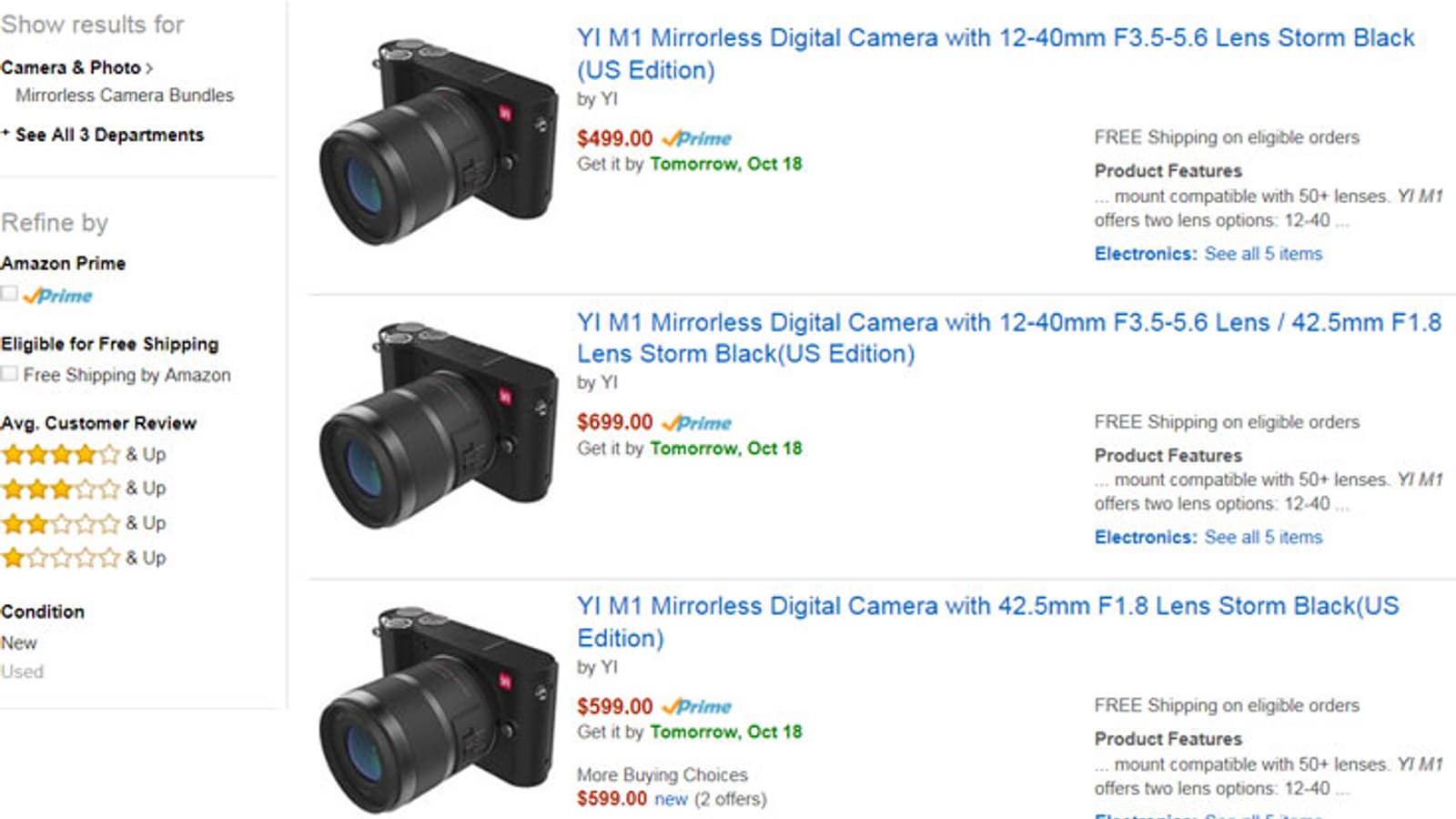
Task: Open Mirrorless Camera Bundles subcategory
Action: point(125,96)
